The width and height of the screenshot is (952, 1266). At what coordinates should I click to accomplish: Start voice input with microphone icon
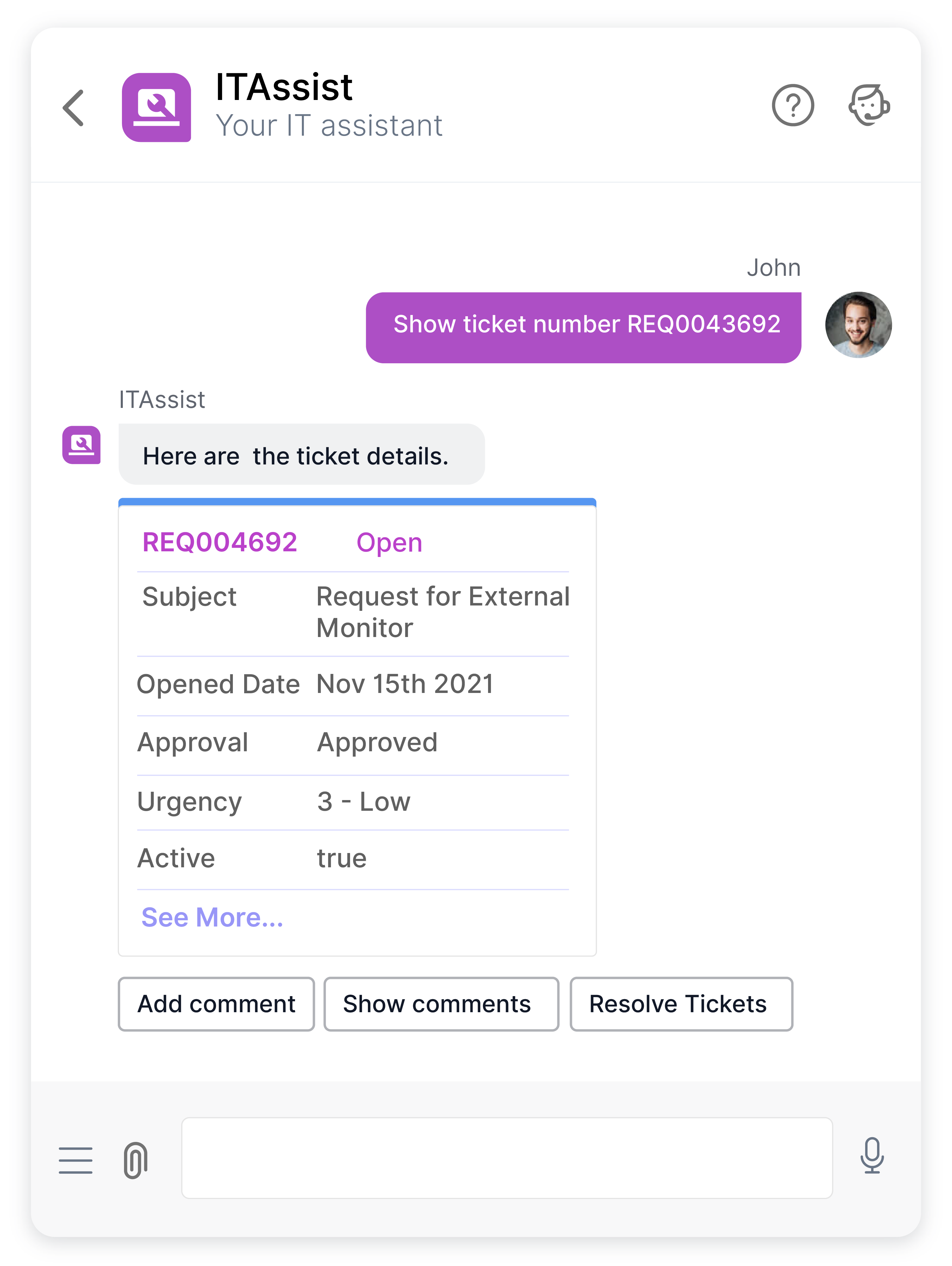(872, 1156)
